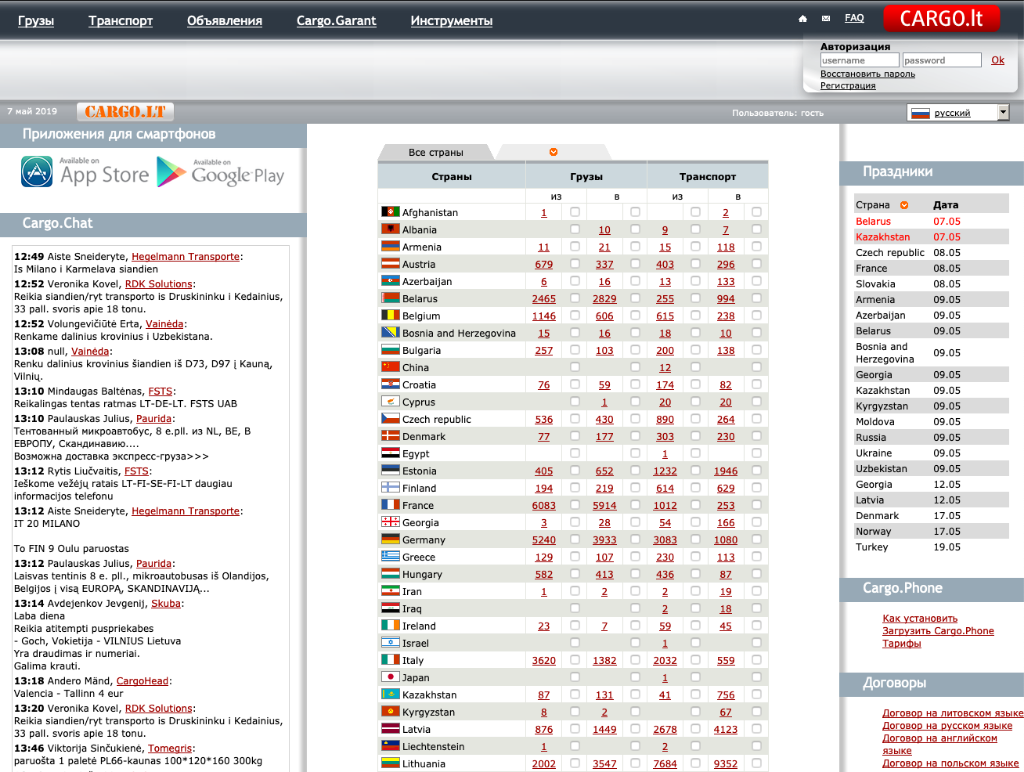Image resolution: width=1024 pixels, height=772 pixels.
Task: Open Lithuania transport count 9352
Action: (x=726, y=764)
